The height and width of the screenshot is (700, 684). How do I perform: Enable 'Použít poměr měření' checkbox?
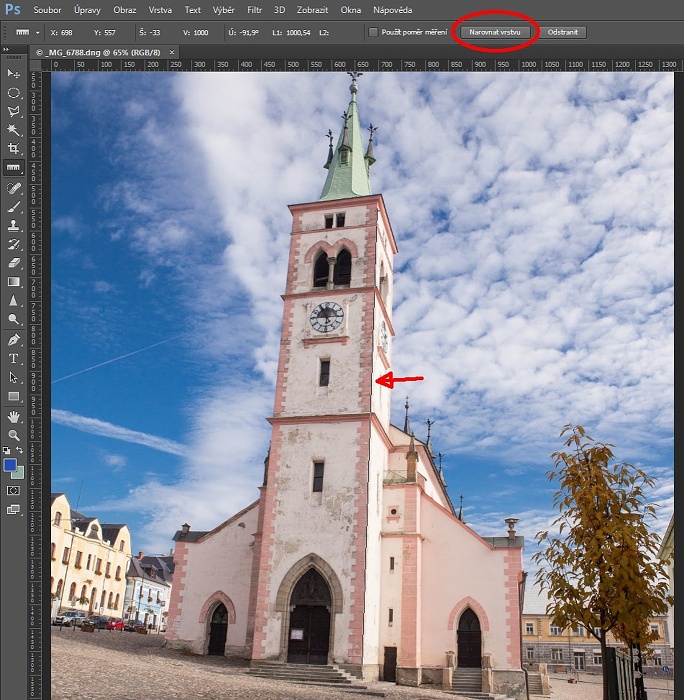tap(373, 32)
